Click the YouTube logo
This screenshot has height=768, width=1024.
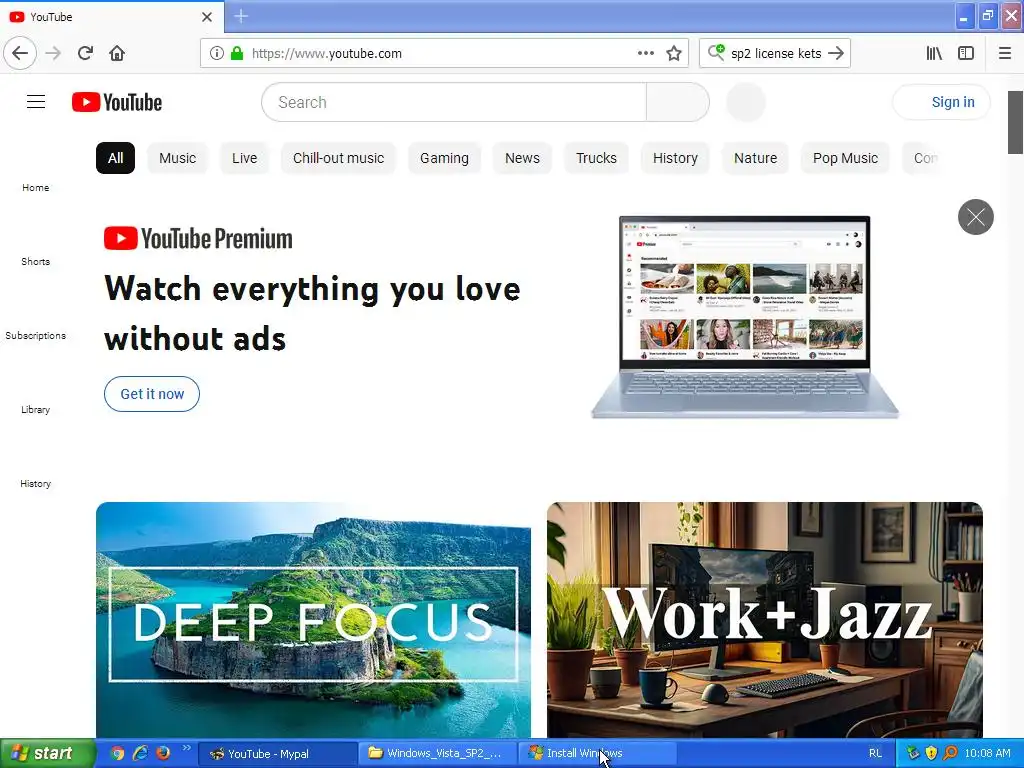pyautogui.click(x=117, y=103)
